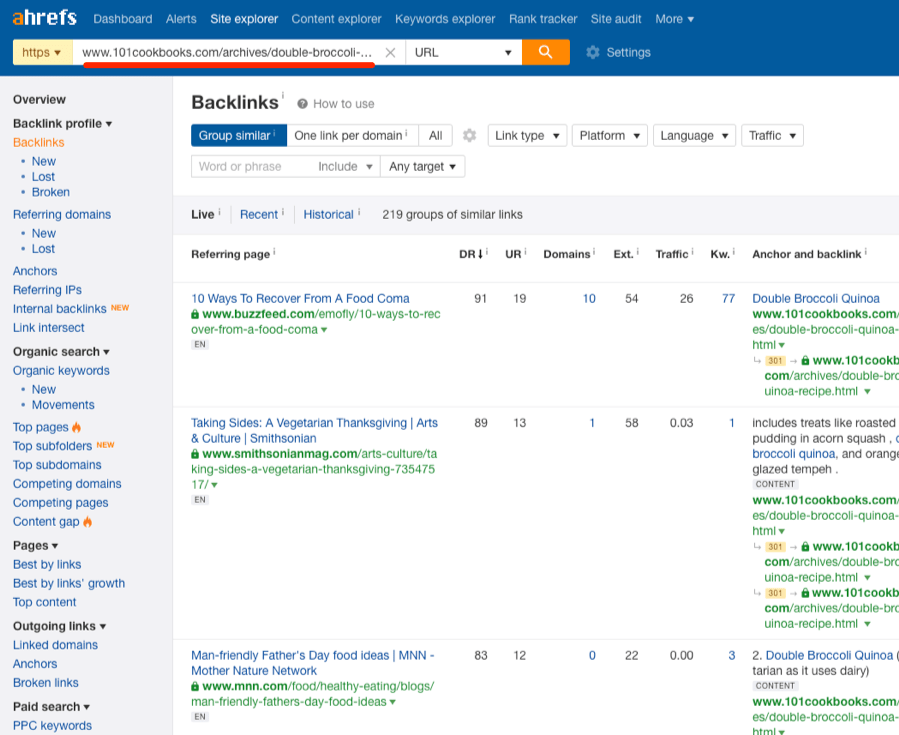Open the "10 Ways To Recover From A Food Coma" link

pos(299,298)
